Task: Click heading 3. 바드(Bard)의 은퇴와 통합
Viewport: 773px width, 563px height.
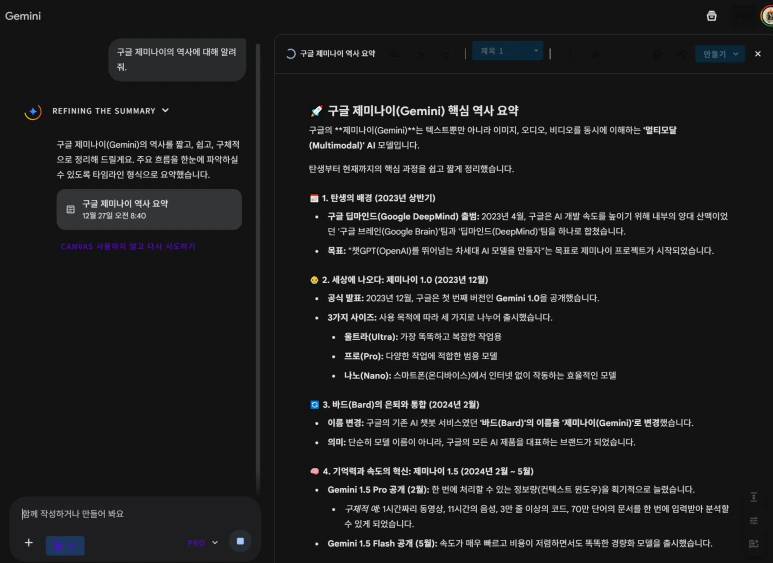Action: coord(401,404)
